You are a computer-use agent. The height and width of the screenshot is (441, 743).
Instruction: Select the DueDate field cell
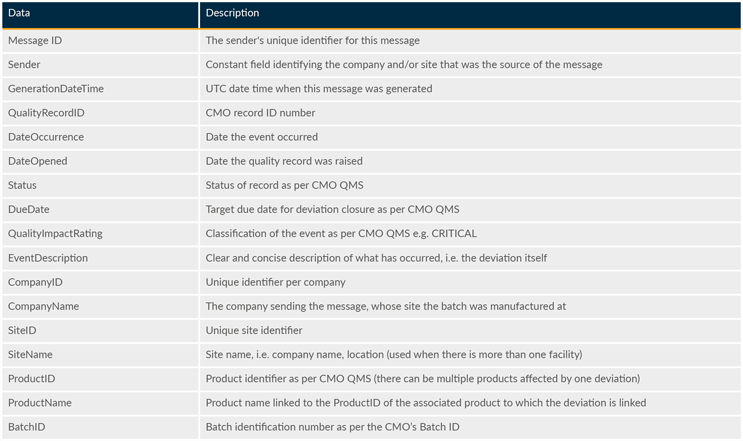pyautogui.click(x=28, y=210)
